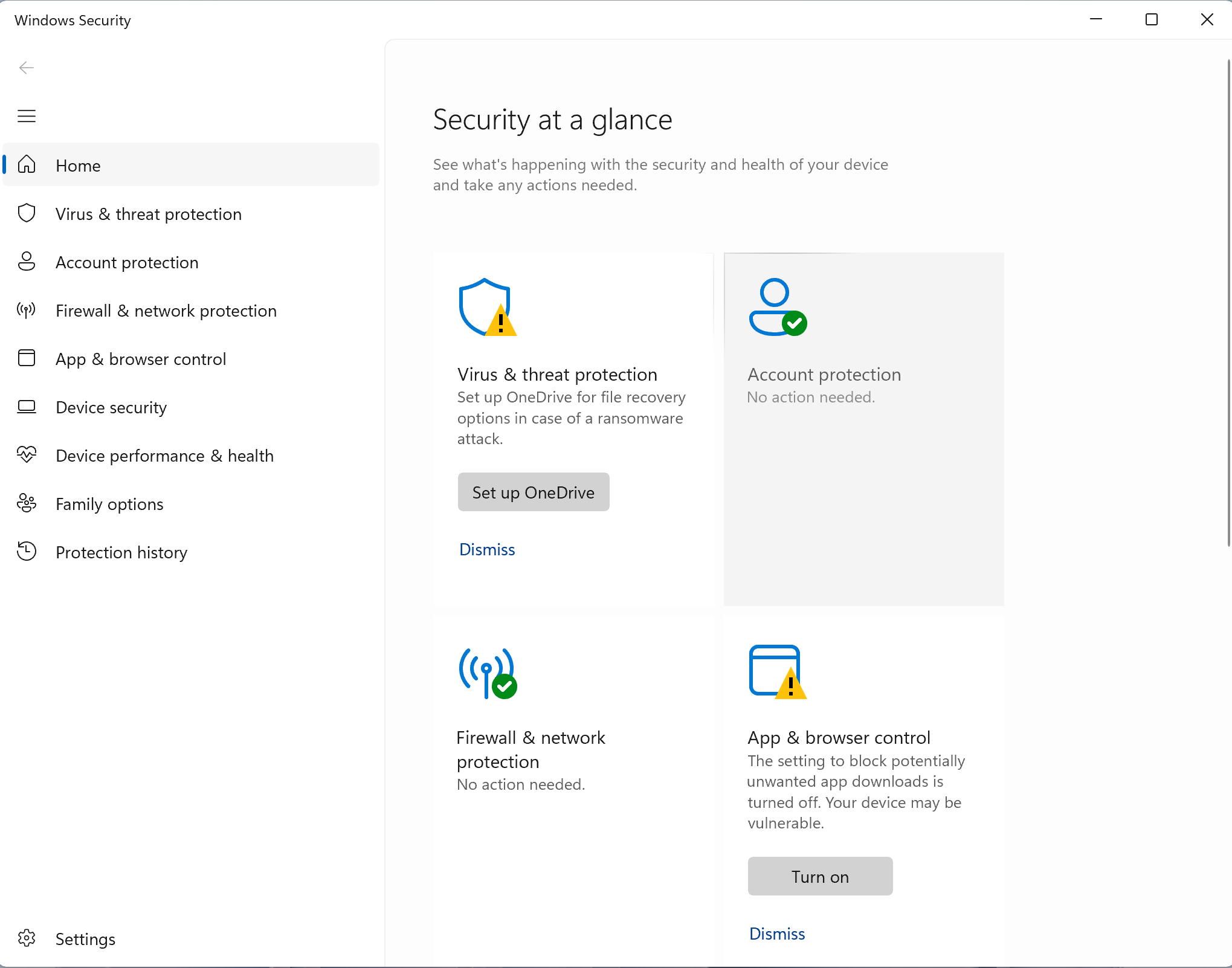1232x968 pixels.
Task: Click the Firewall & network protection tile icon
Action: pos(488,673)
